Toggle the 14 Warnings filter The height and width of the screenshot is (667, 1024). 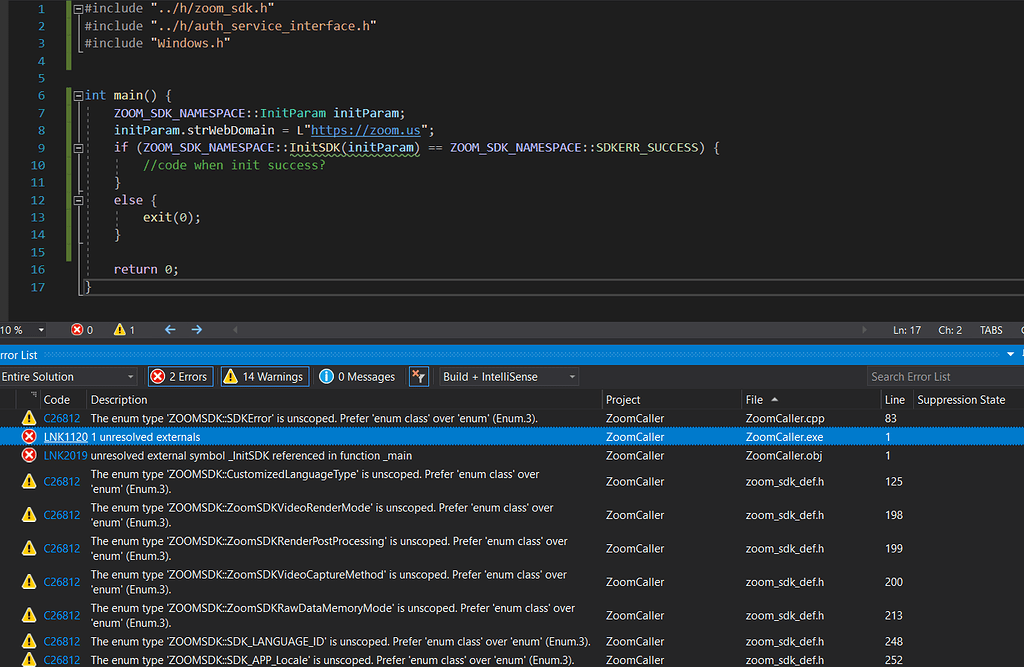pos(262,377)
